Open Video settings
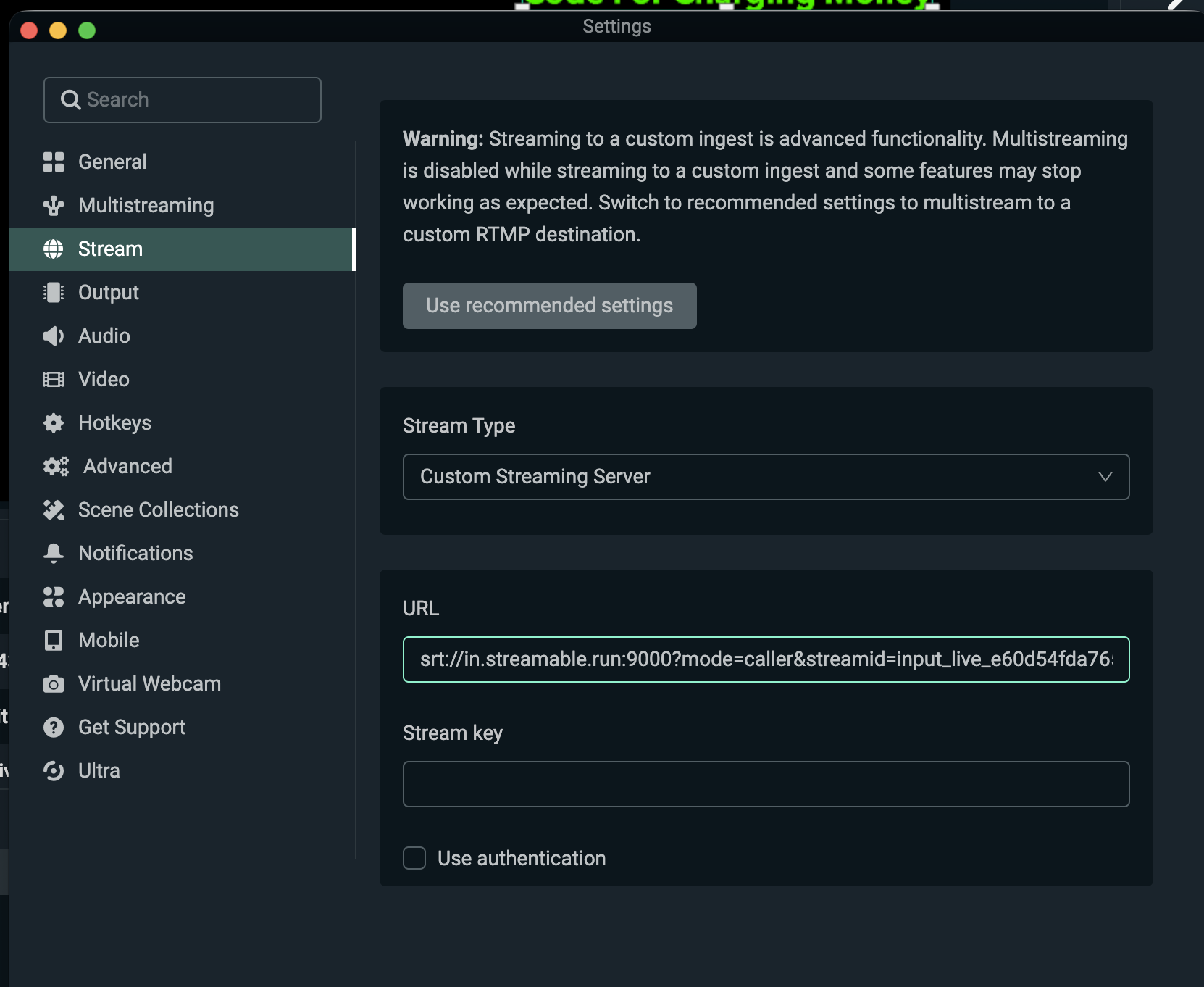Screen dimensions: 1204x987 (x=183, y=380)
